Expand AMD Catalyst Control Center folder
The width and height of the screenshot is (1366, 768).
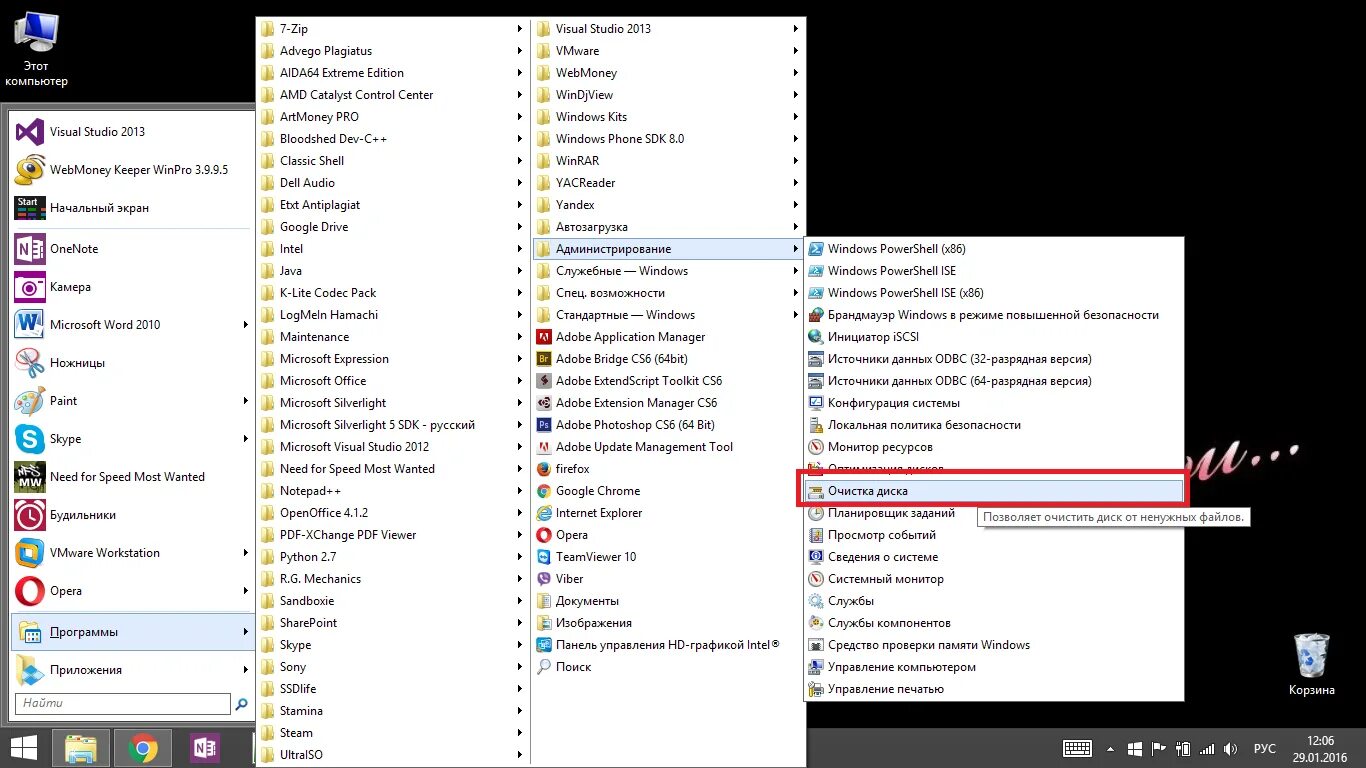(x=391, y=95)
